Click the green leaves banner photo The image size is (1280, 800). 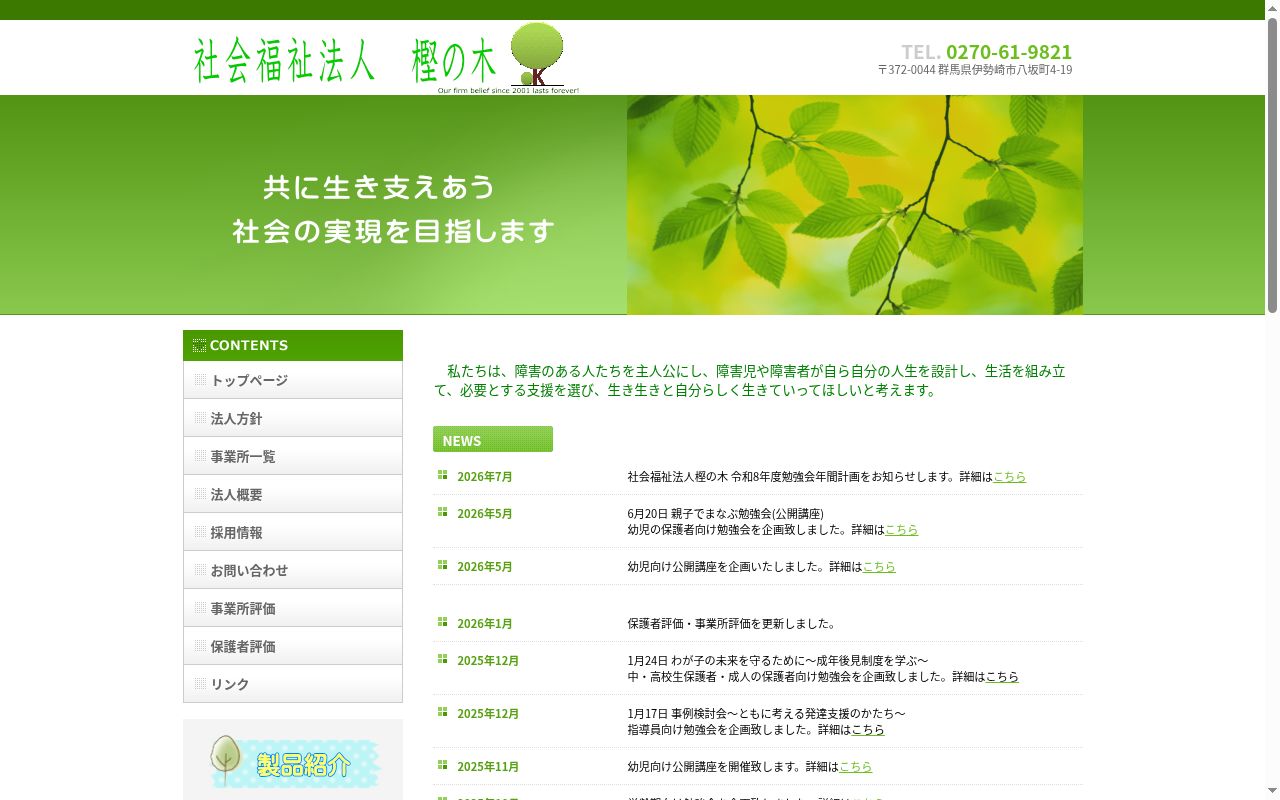click(x=855, y=205)
